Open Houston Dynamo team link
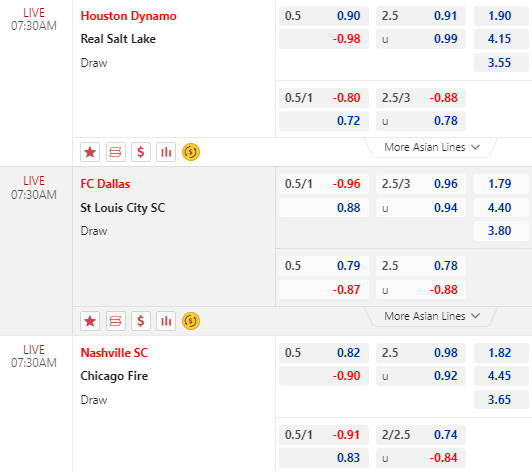Image resolution: width=532 pixels, height=472 pixels. click(x=128, y=16)
